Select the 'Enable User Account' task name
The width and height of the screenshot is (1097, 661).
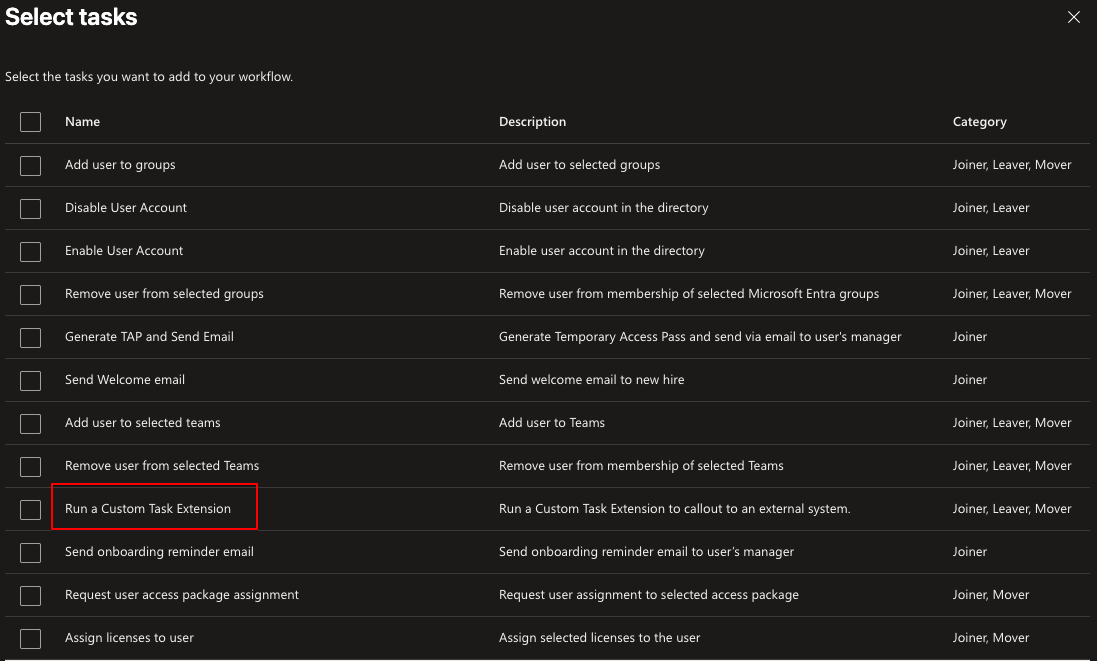[x=124, y=250]
